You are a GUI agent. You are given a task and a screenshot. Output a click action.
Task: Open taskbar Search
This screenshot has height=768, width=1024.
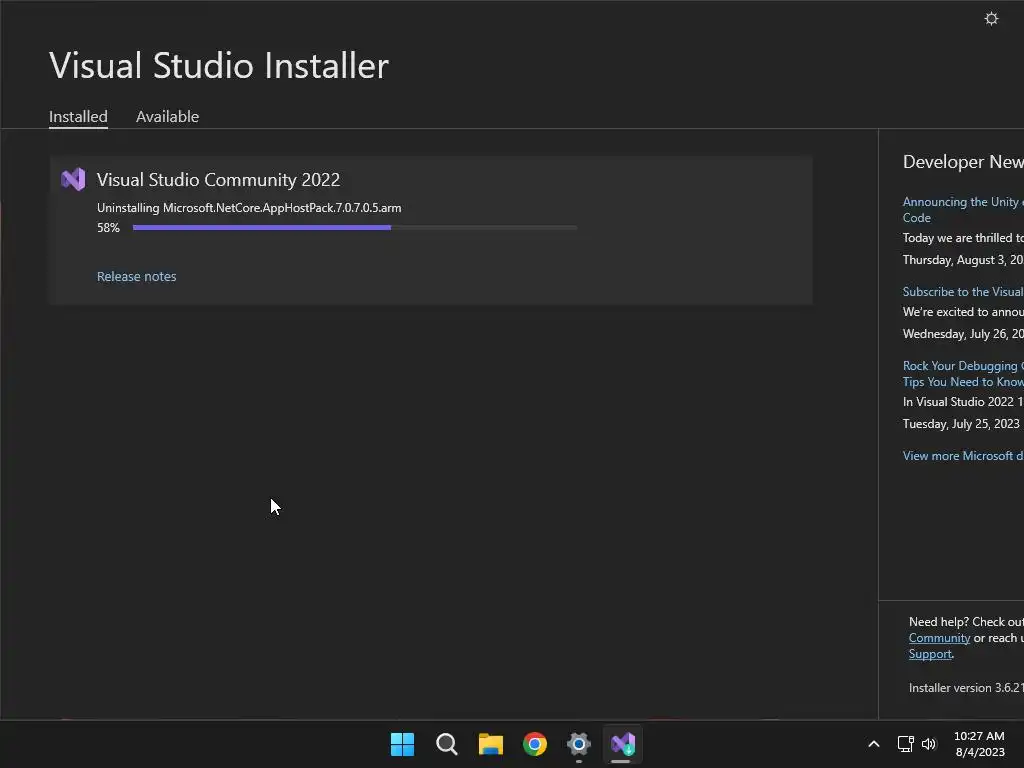447,744
